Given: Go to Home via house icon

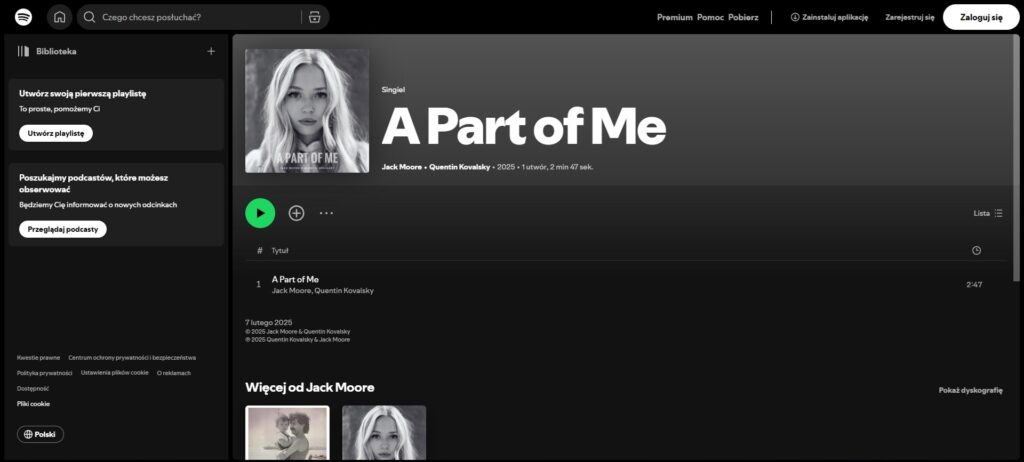Looking at the screenshot, I should coord(60,17).
